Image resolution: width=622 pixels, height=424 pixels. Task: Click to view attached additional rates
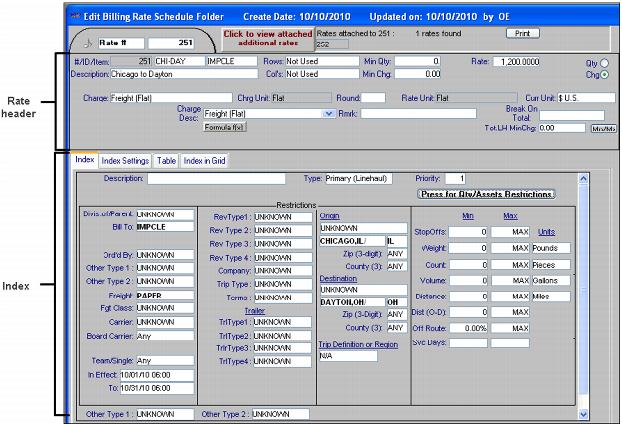pyautogui.click(x=268, y=38)
